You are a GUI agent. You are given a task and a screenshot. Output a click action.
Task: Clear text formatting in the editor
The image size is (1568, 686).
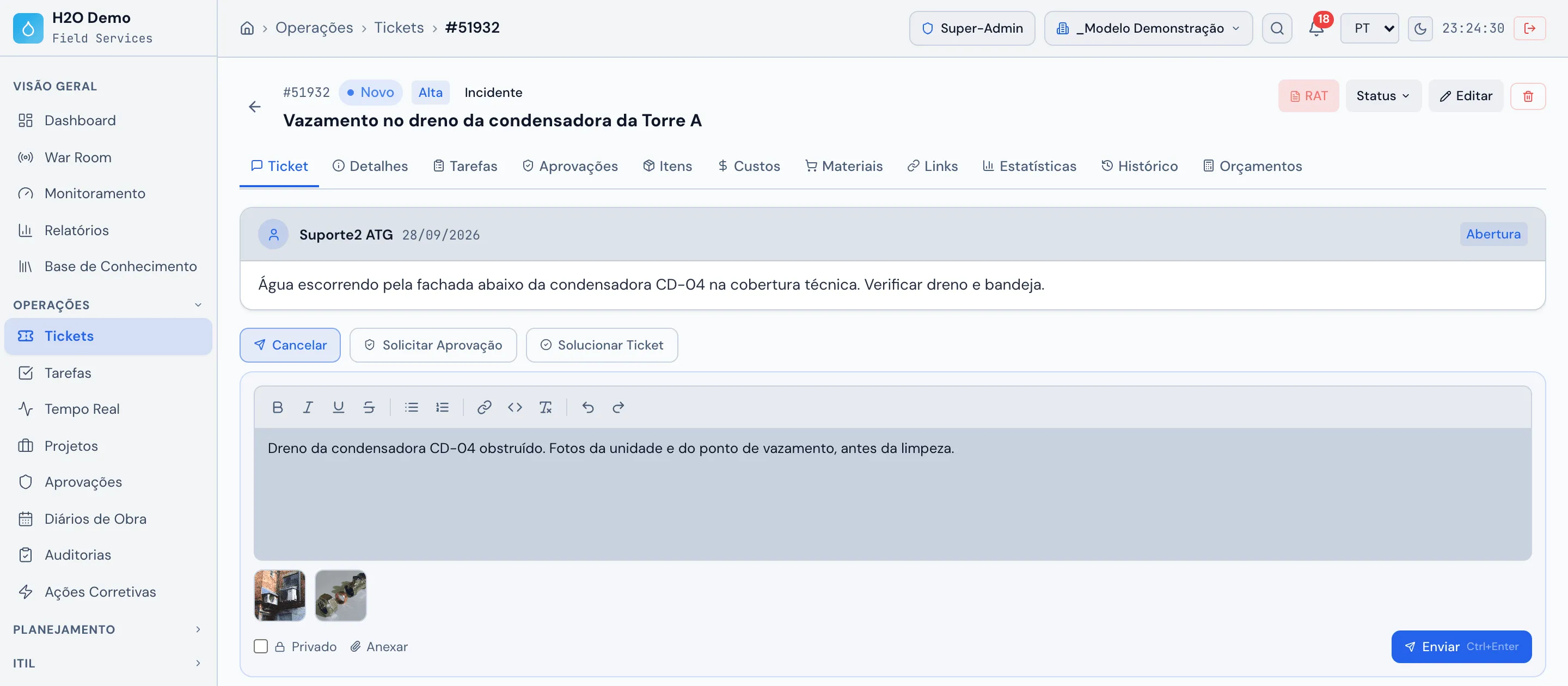click(546, 407)
